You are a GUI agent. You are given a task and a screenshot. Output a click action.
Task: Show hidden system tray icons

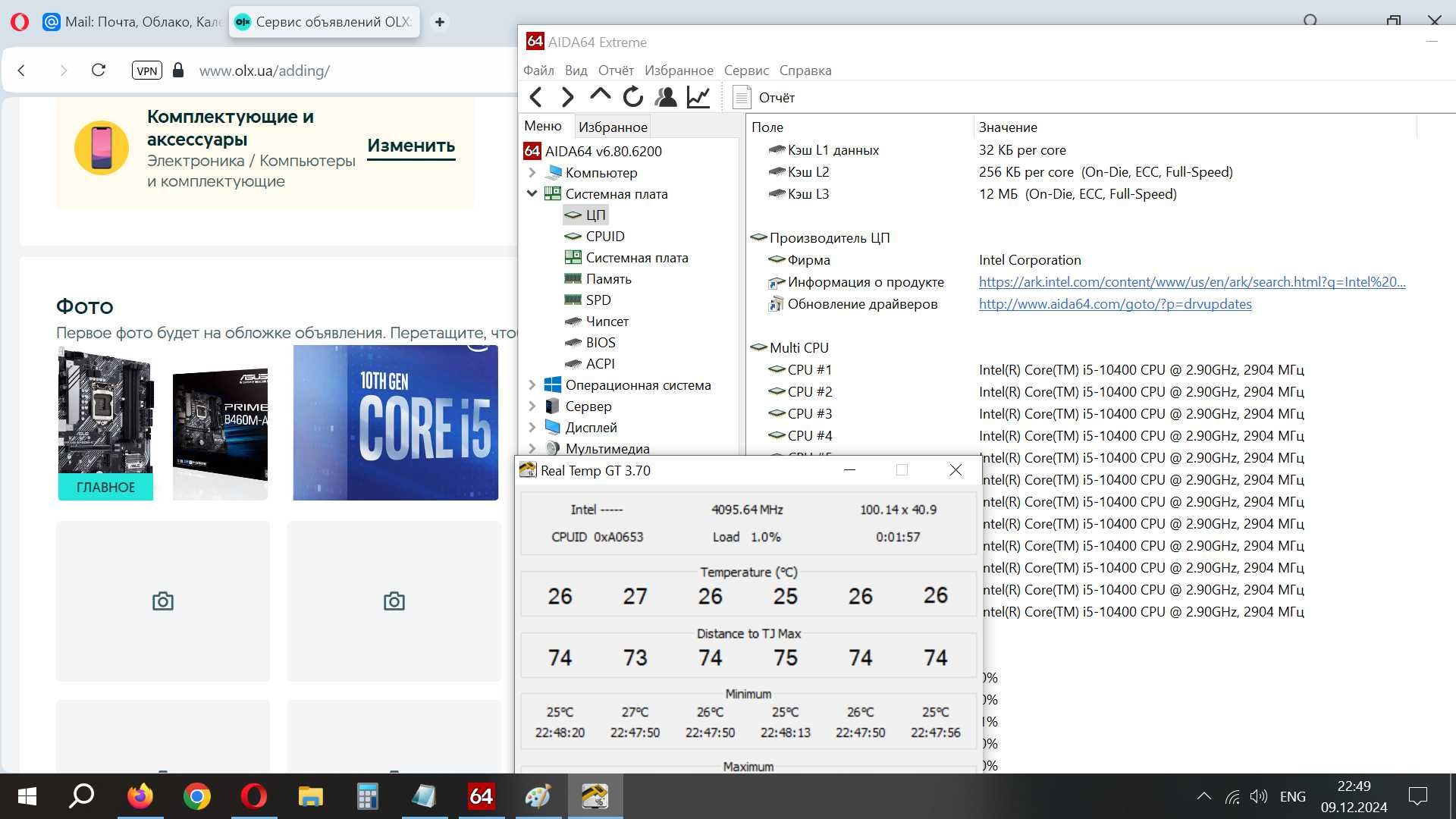click(x=1203, y=796)
